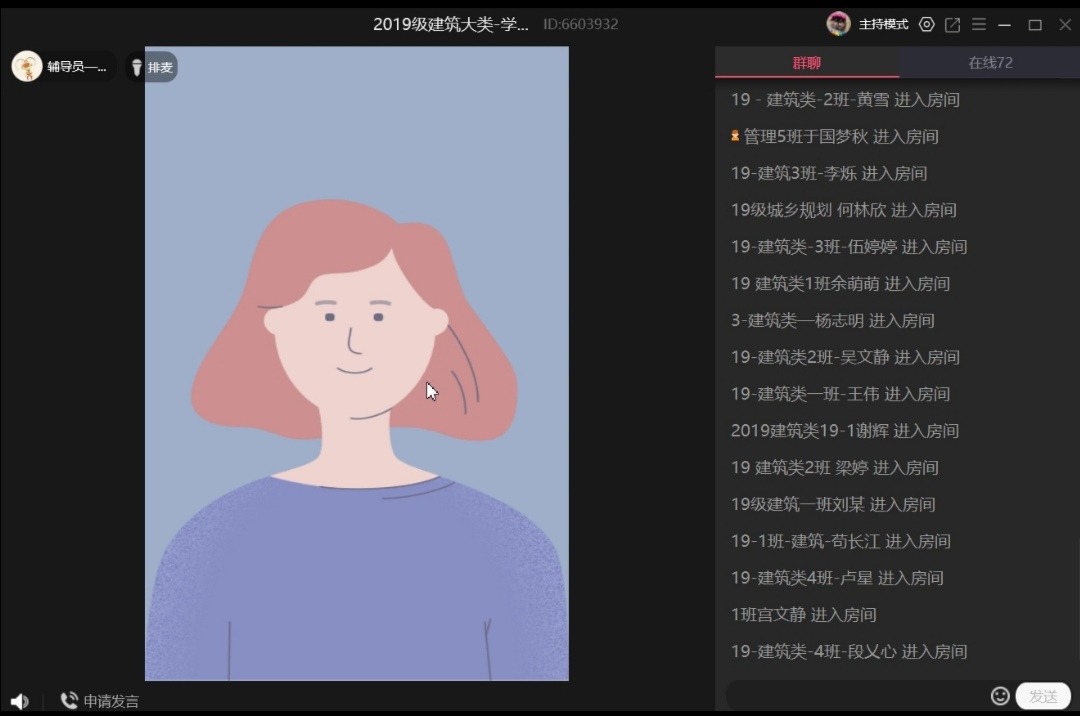Click message 2019建筑类19-1谢辉 进入房间

tap(845, 431)
